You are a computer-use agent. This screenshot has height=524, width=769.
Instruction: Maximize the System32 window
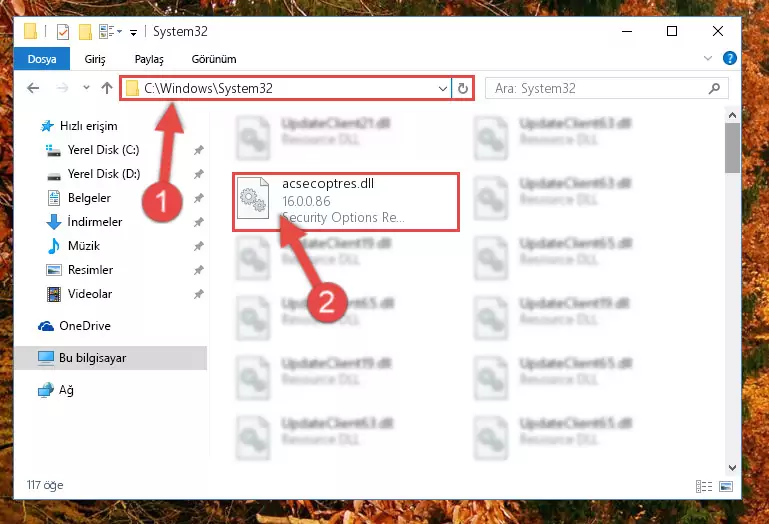point(672,31)
